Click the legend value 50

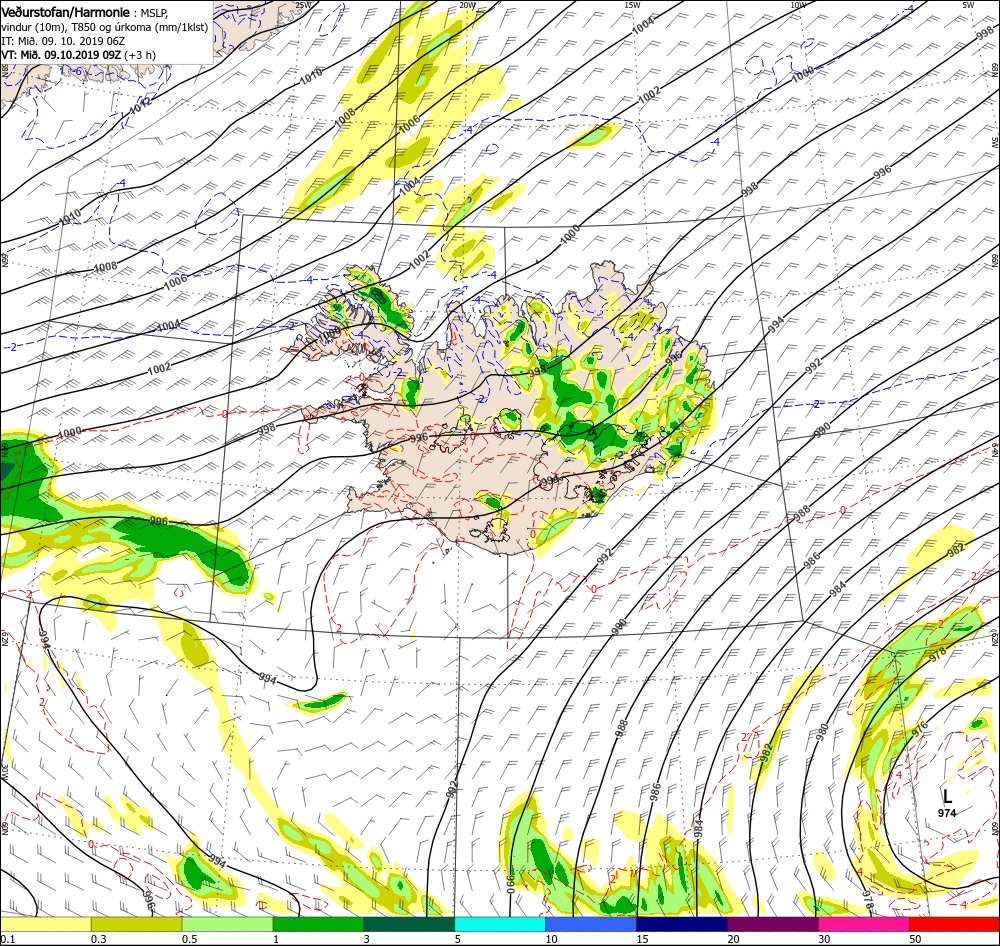[915, 939]
